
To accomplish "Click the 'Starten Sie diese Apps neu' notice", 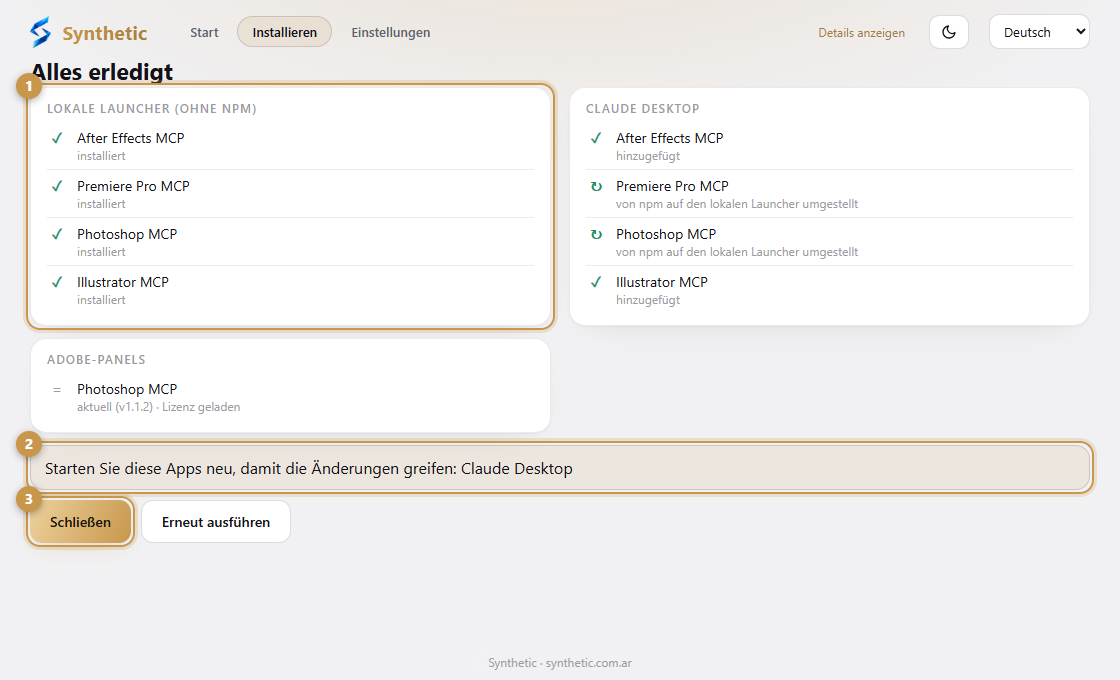I will click(x=560, y=469).
